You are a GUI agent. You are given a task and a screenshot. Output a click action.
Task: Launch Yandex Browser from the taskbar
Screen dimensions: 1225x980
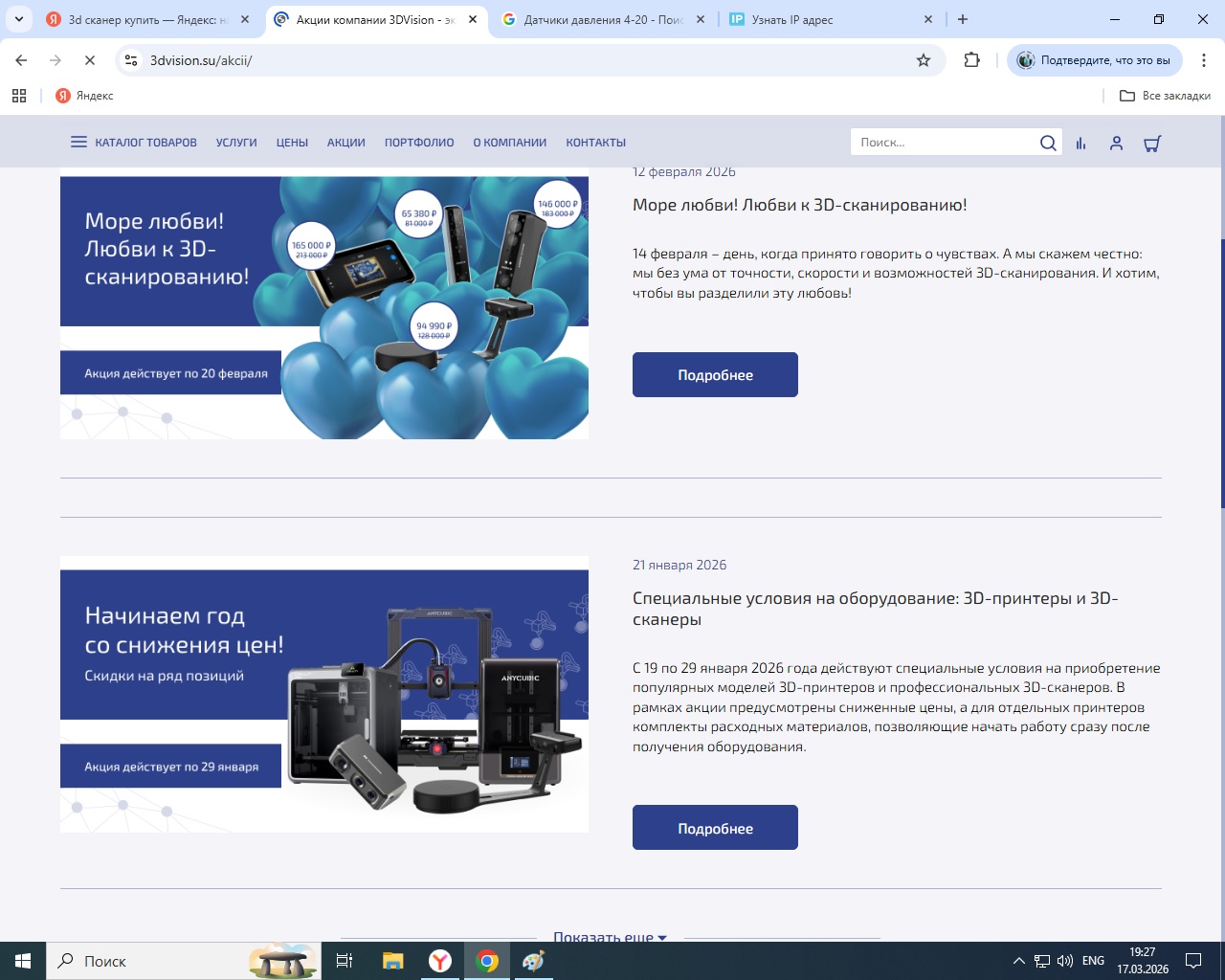440,961
